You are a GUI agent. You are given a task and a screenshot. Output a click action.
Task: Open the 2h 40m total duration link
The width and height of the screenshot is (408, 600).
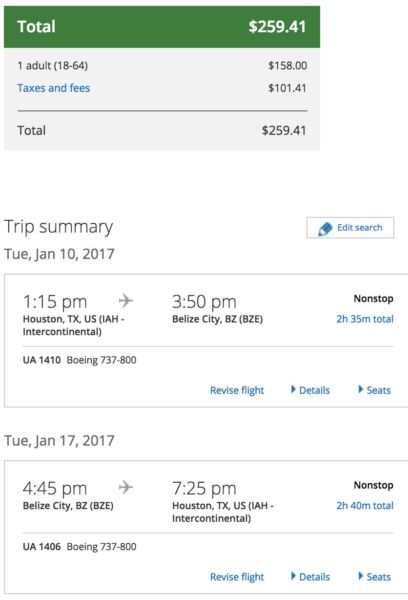(365, 506)
